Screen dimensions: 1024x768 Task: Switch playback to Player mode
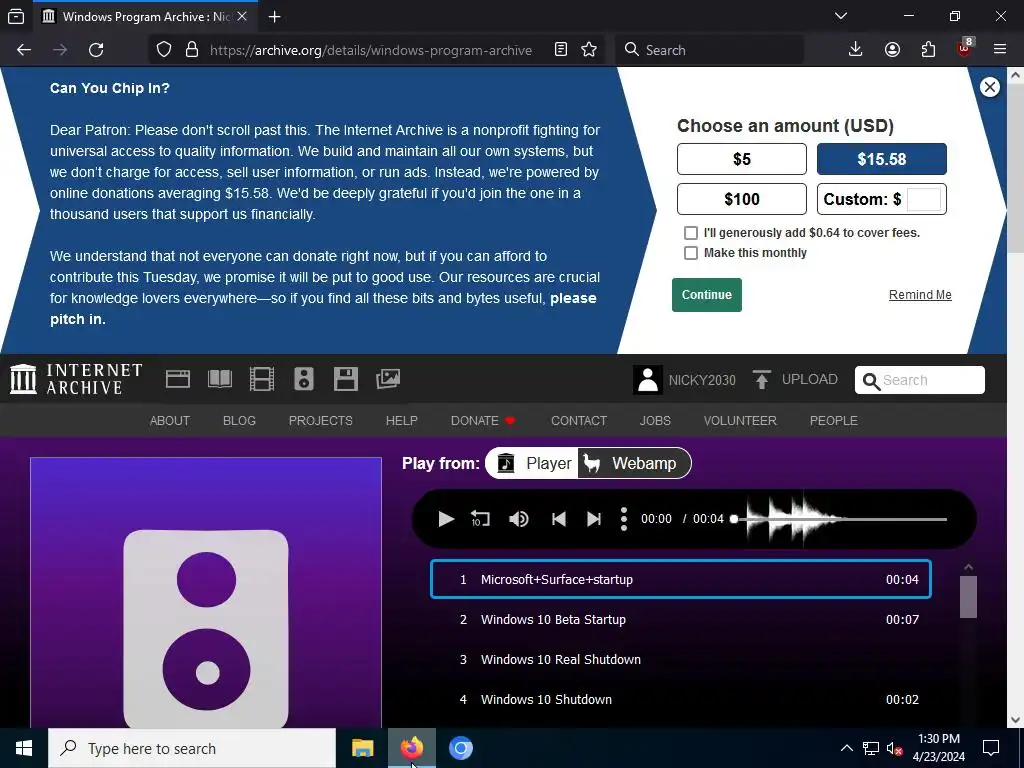pos(532,463)
